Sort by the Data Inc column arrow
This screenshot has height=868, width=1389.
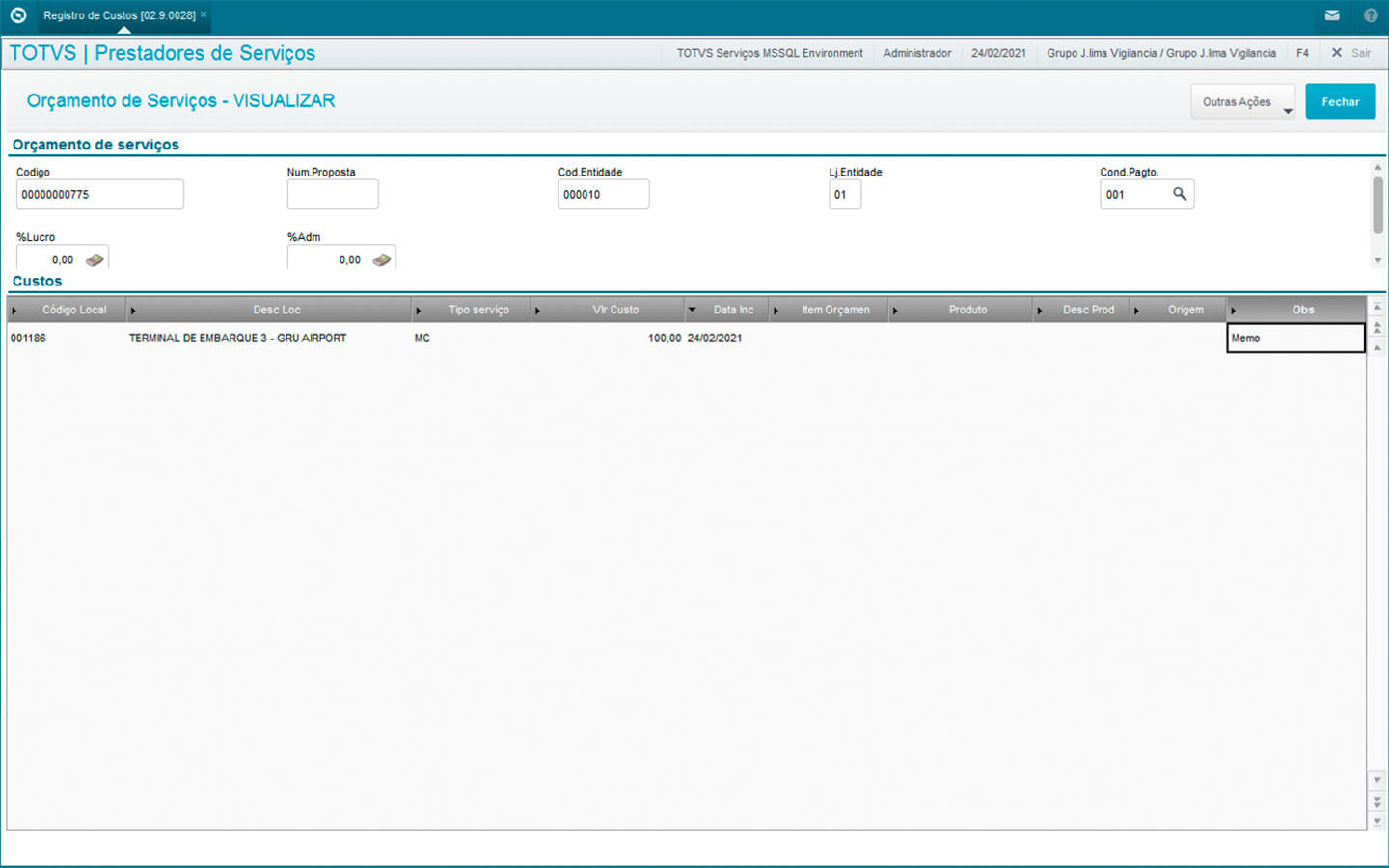click(x=692, y=310)
